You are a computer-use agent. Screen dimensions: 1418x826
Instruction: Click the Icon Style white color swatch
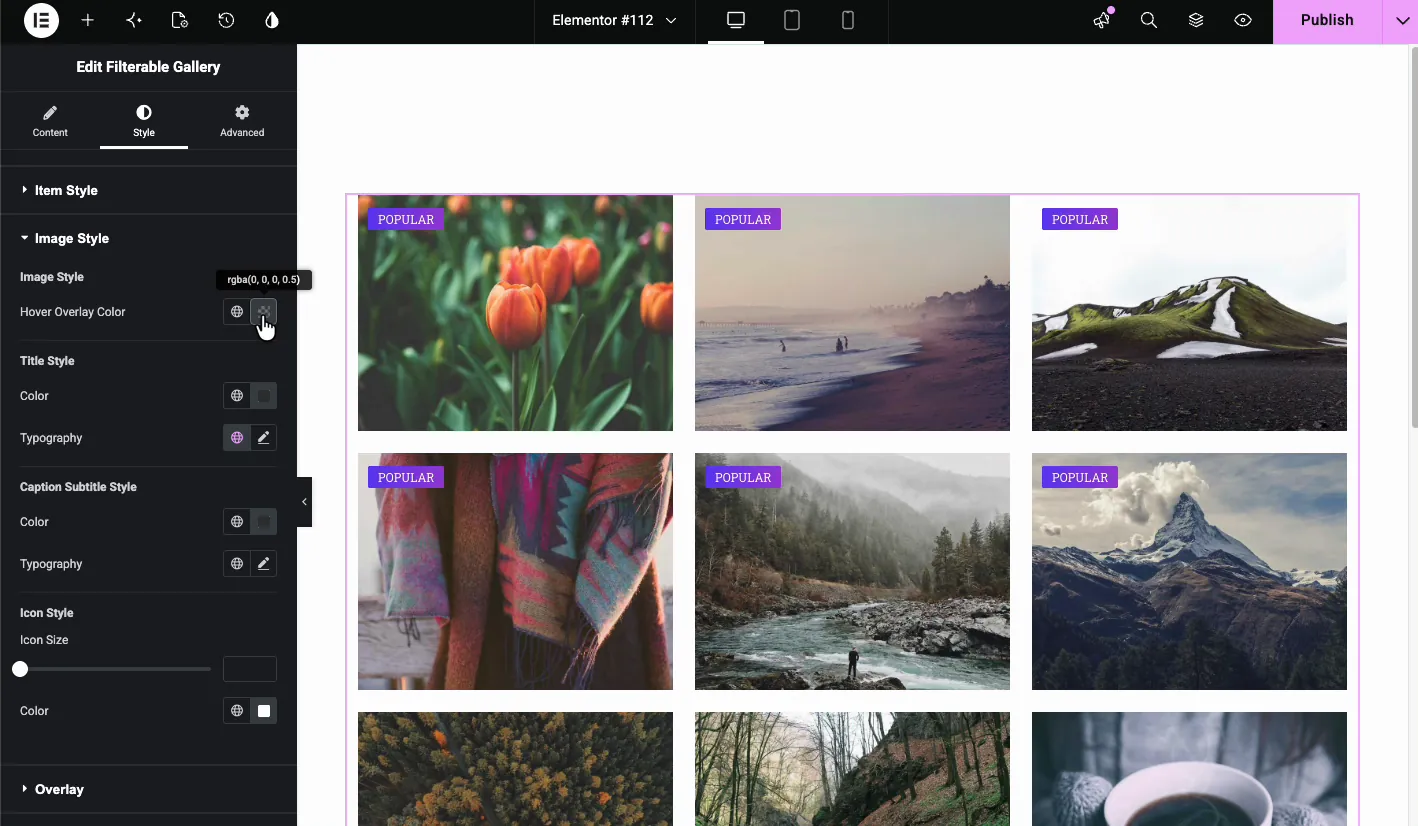click(264, 711)
